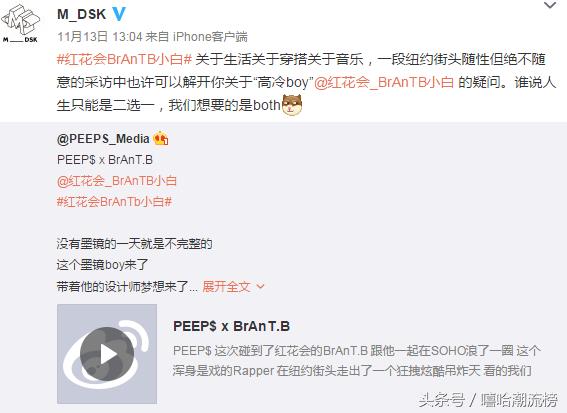The height and width of the screenshot is (413, 567).
Task: Play the PEEP$ x BrAnT.B video
Action: [107, 354]
